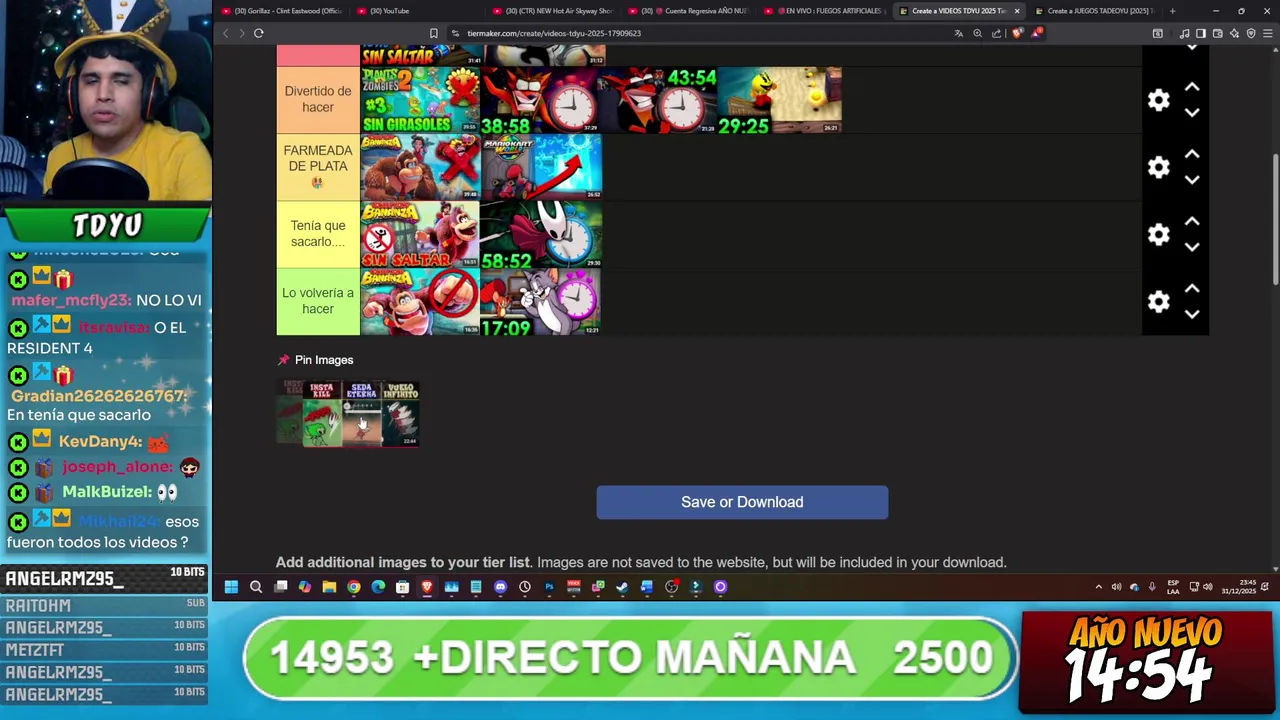The image size is (1280, 720).
Task: Select Bananza 'SIN SALTAR' thumbnail
Action: (420, 234)
